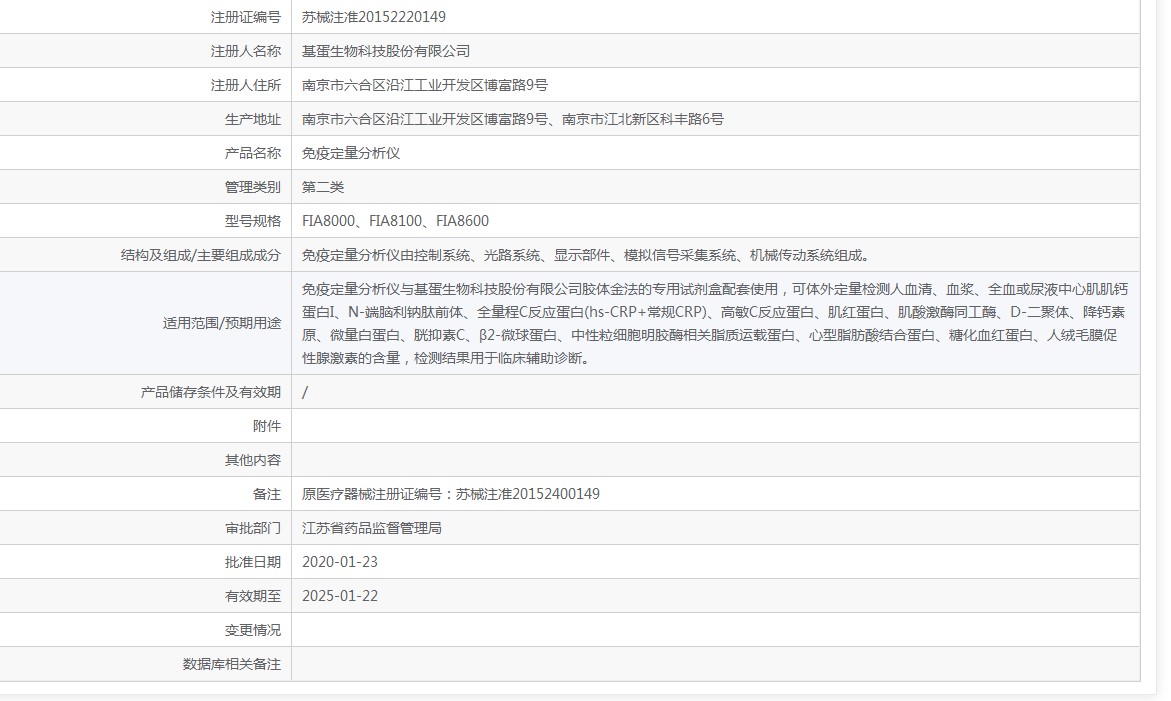The width and height of the screenshot is (1171, 701).
Task: Click the 适用范围/预期用途 label
Action: (222, 323)
